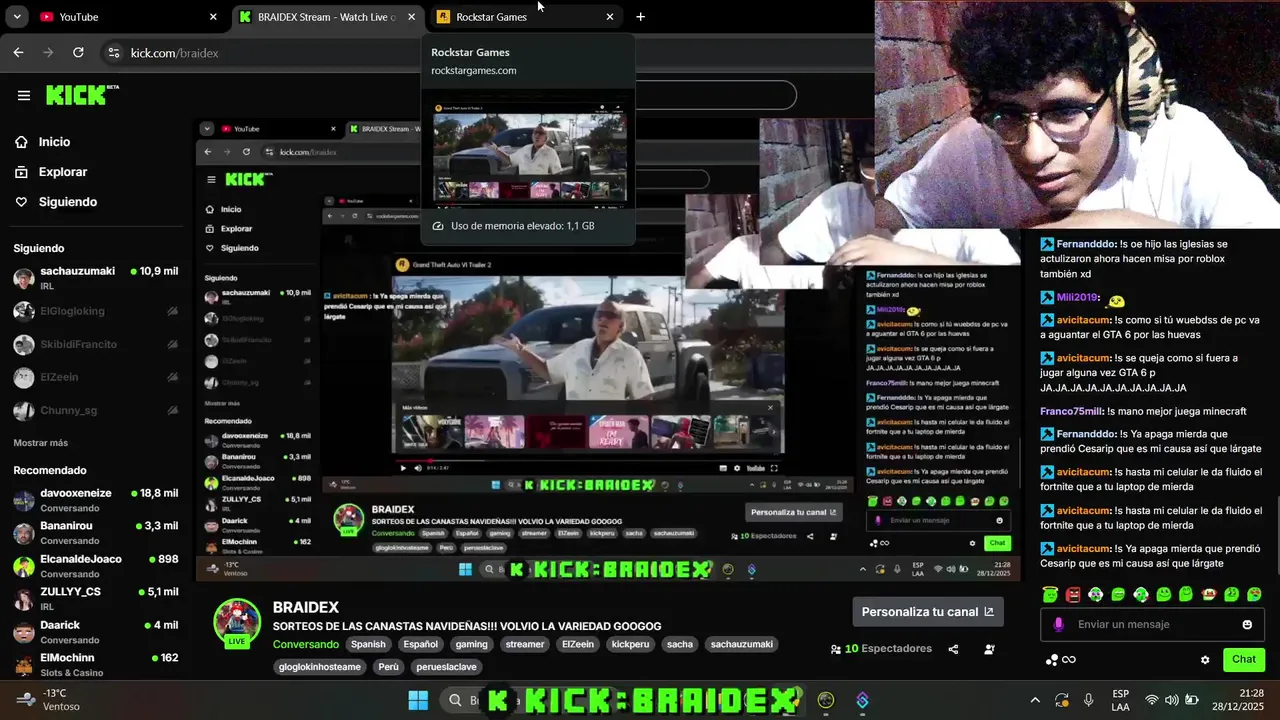Click the taskbar microphone tray icon
The width and height of the screenshot is (1280, 720).
[x=1088, y=700]
